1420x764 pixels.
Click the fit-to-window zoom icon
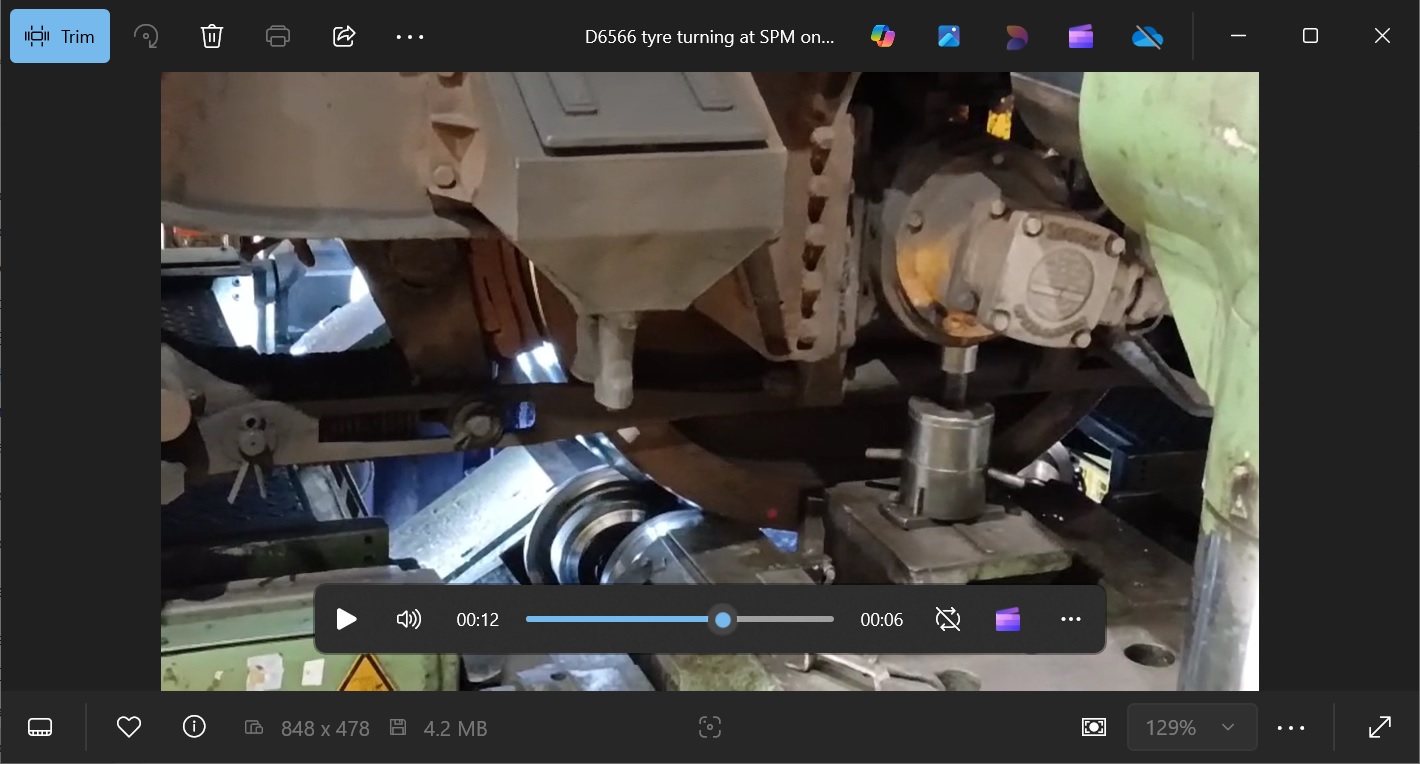coord(1094,727)
